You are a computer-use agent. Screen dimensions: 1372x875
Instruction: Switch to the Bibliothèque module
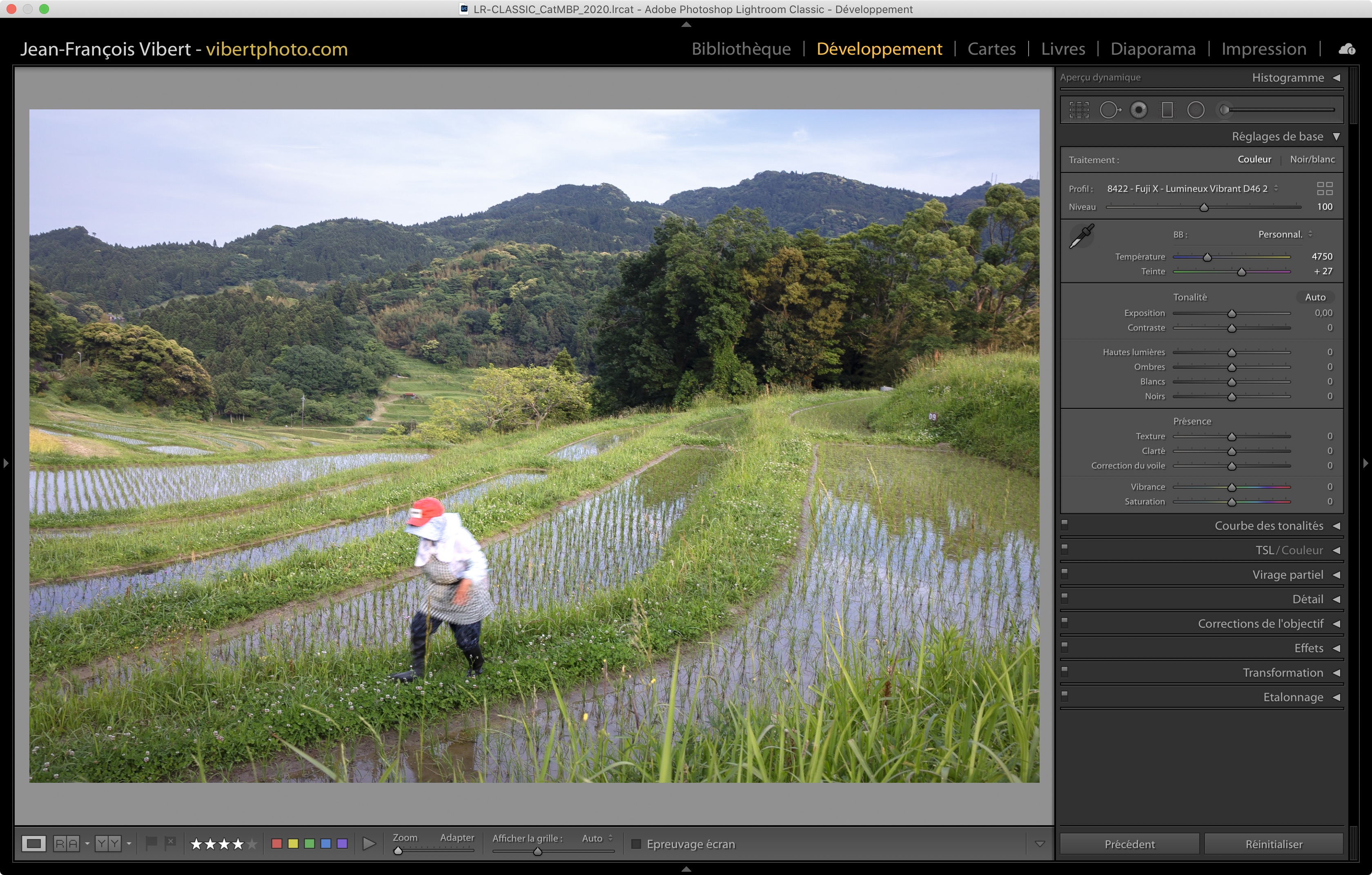coord(741,49)
